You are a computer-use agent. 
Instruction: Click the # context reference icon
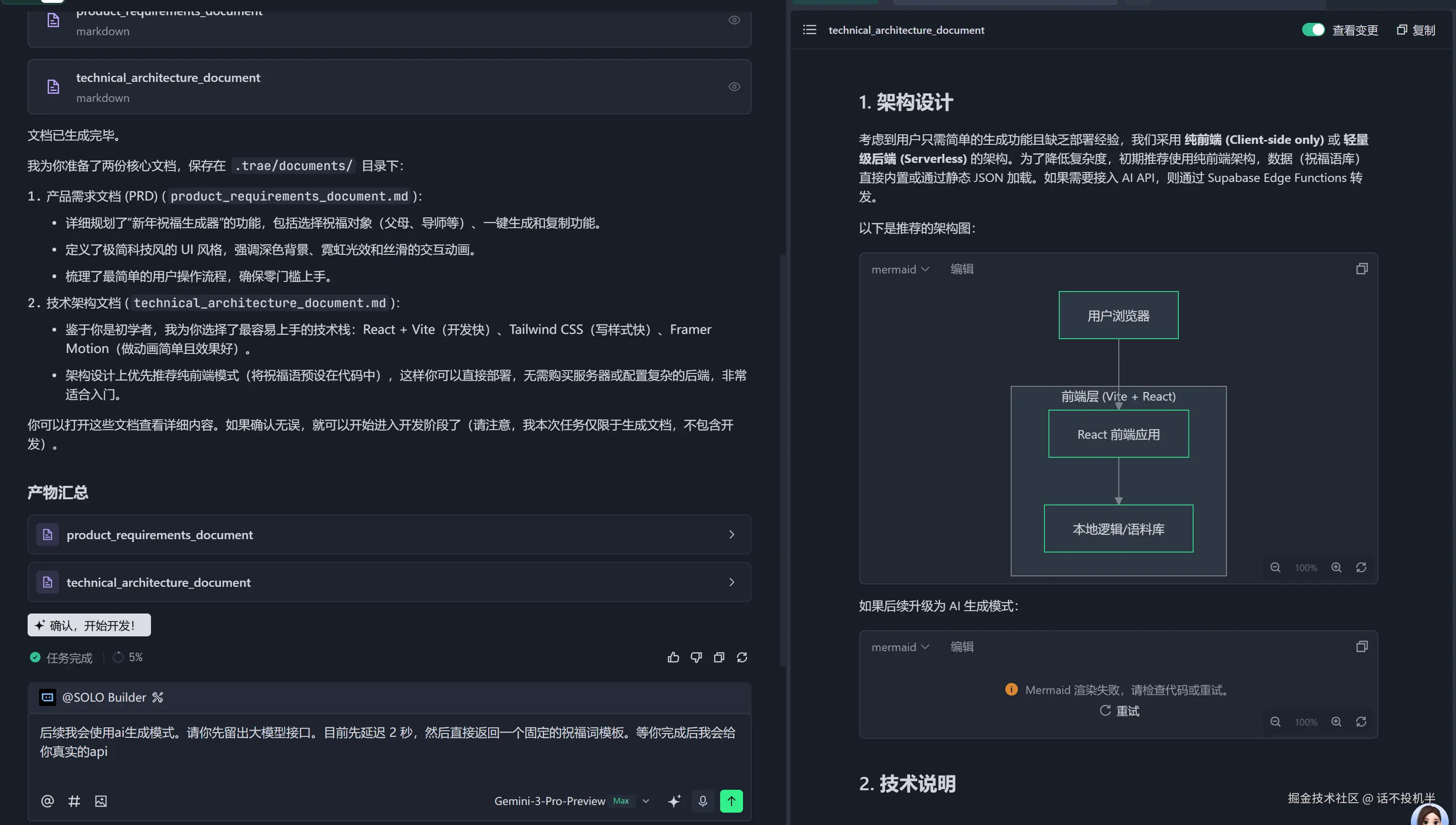74,801
